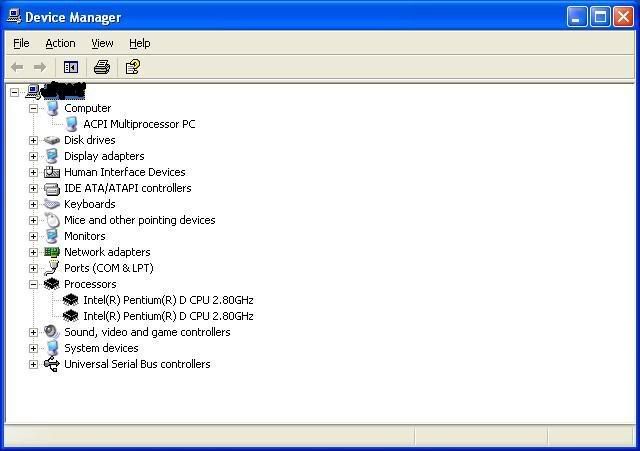The image size is (640, 451).
Task: Click the Universal Serial Bus controllers icon
Action: (x=52, y=364)
